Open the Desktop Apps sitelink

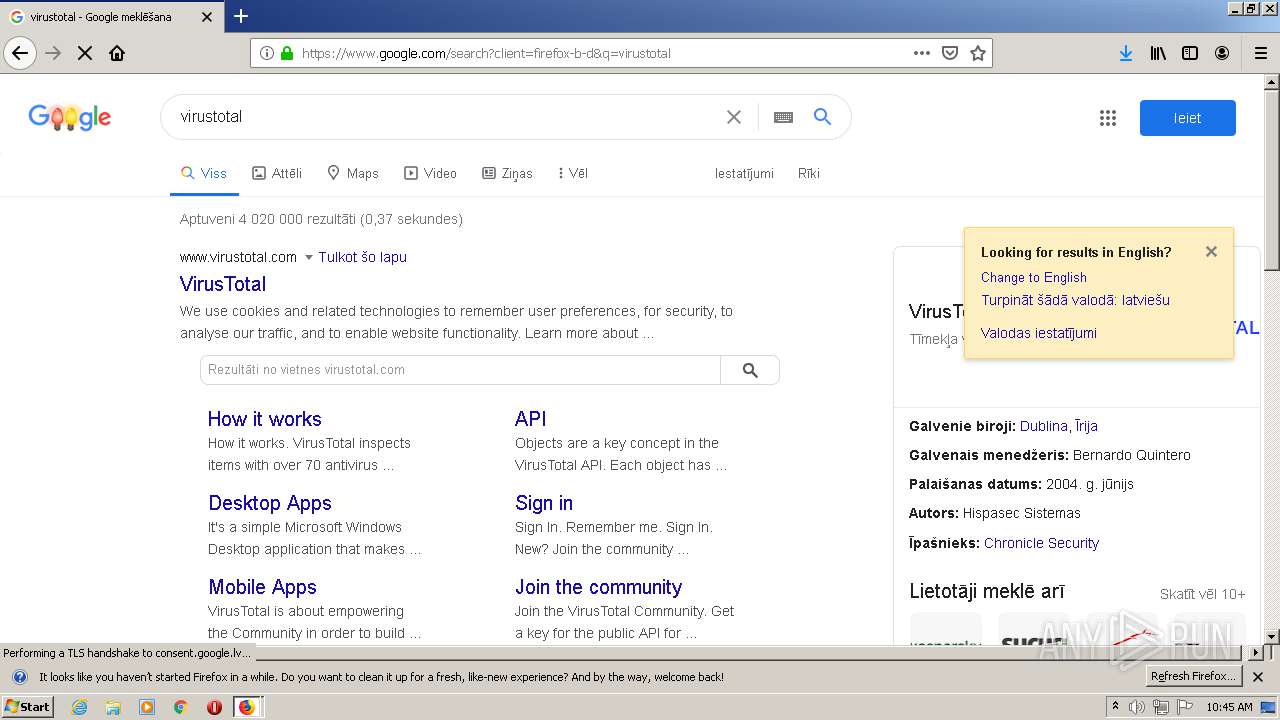[x=270, y=503]
